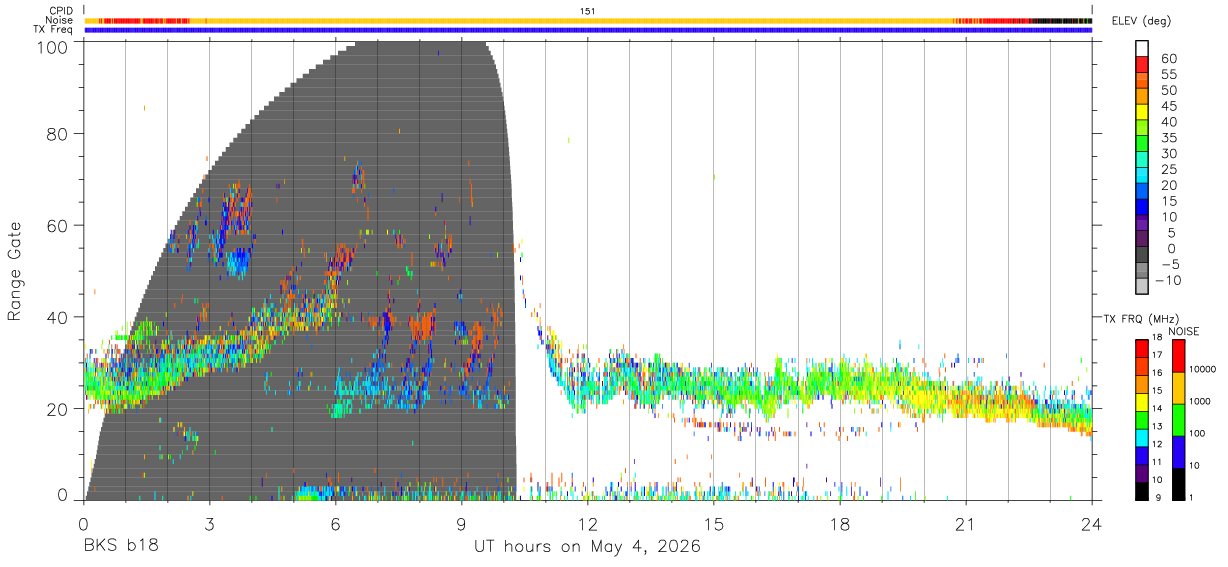Viewport: 1228px width, 567px height.
Task: Pick the light gray bottom elevation swatch
Action: [1142, 287]
